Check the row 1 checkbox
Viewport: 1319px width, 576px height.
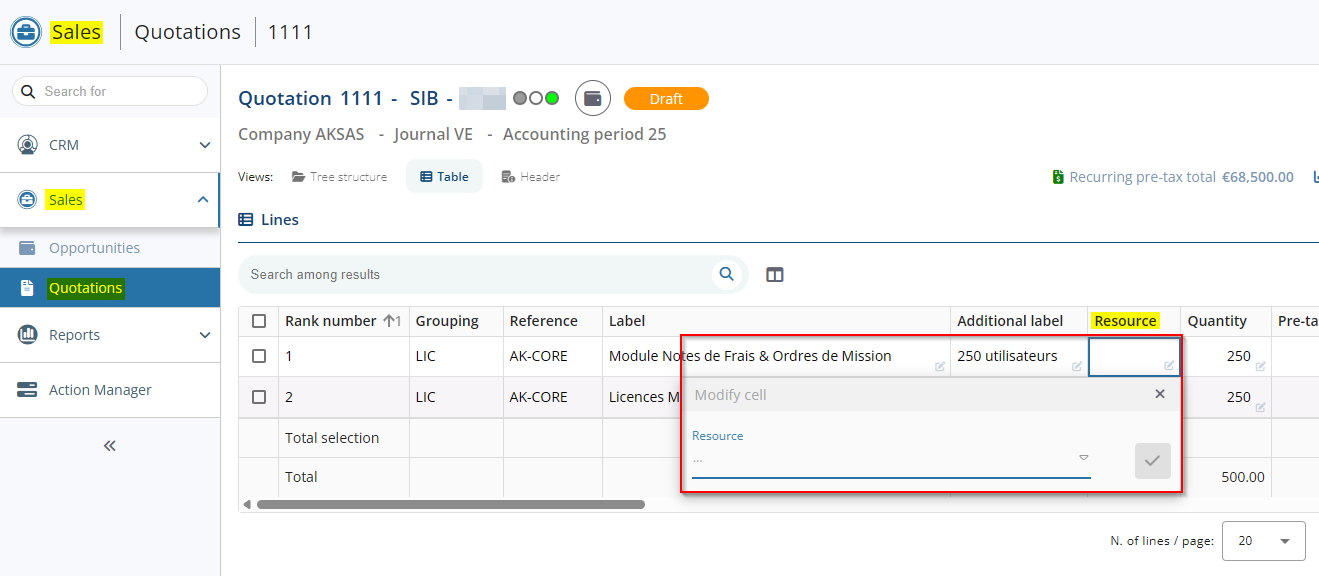[259, 356]
